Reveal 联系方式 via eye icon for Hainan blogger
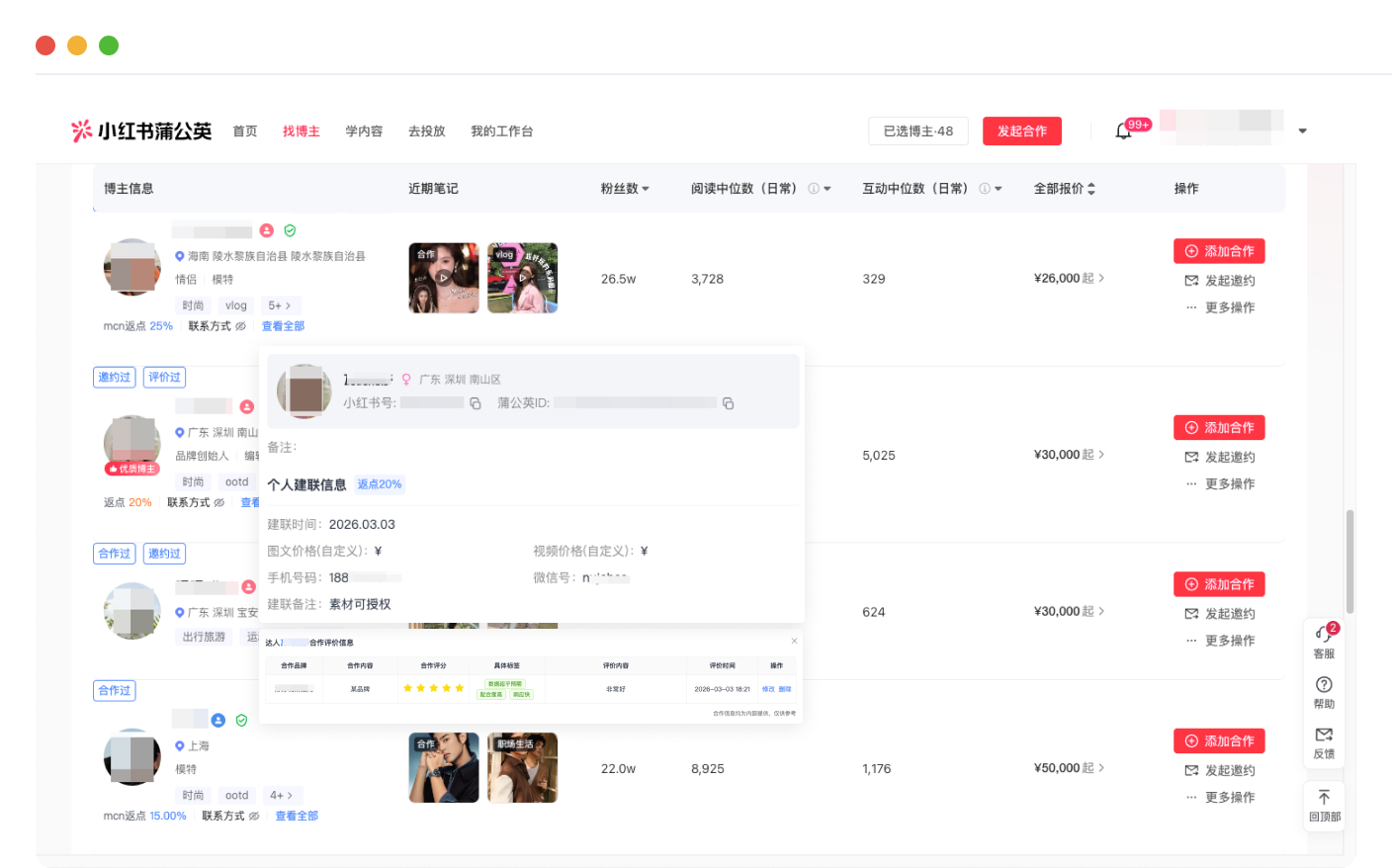Screen dimensions: 1392x868 pos(241,326)
